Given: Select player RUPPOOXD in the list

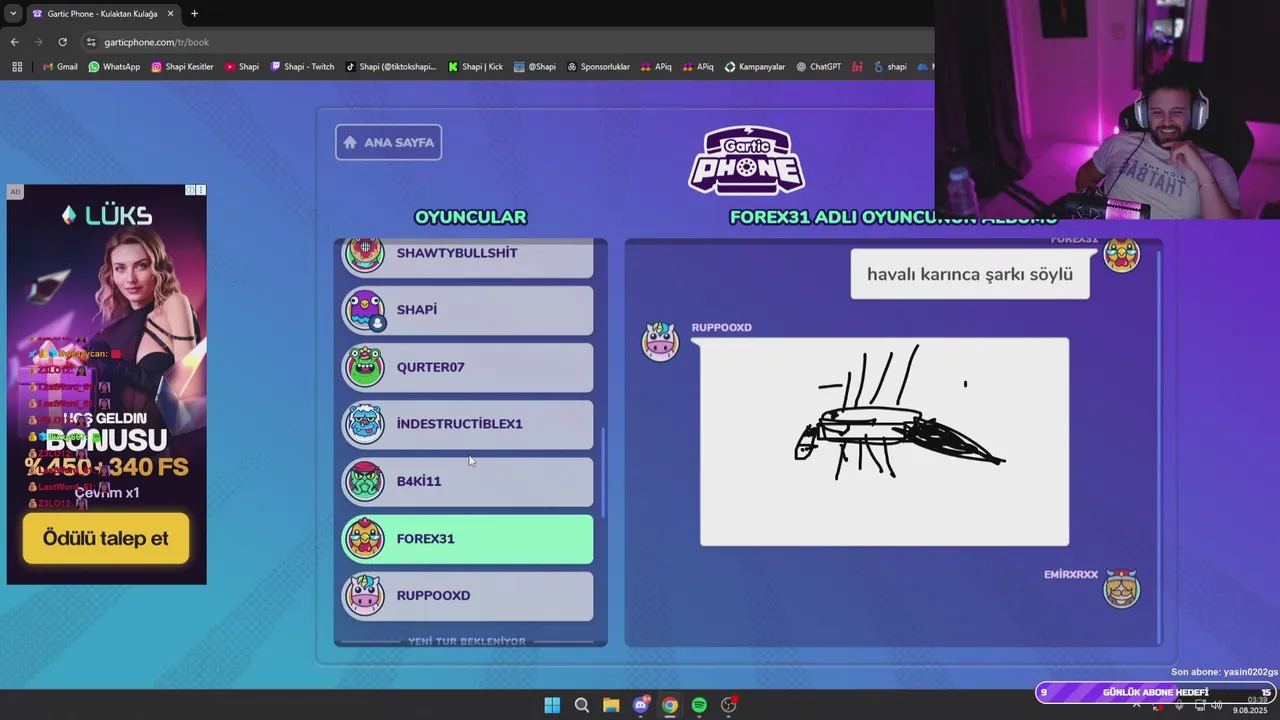Looking at the screenshot, I should point(468,595).
